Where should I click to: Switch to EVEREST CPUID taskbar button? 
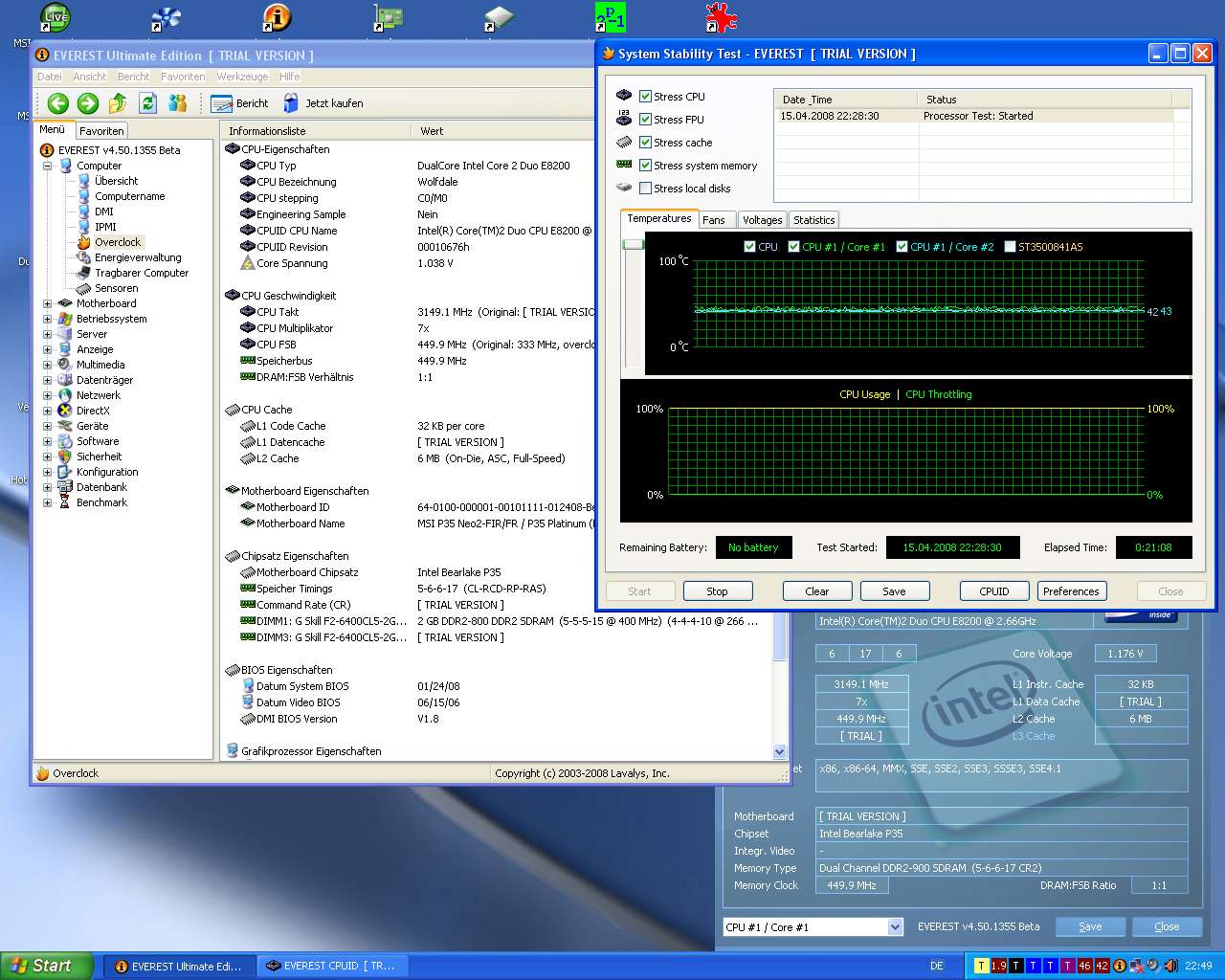coord(332,966)
